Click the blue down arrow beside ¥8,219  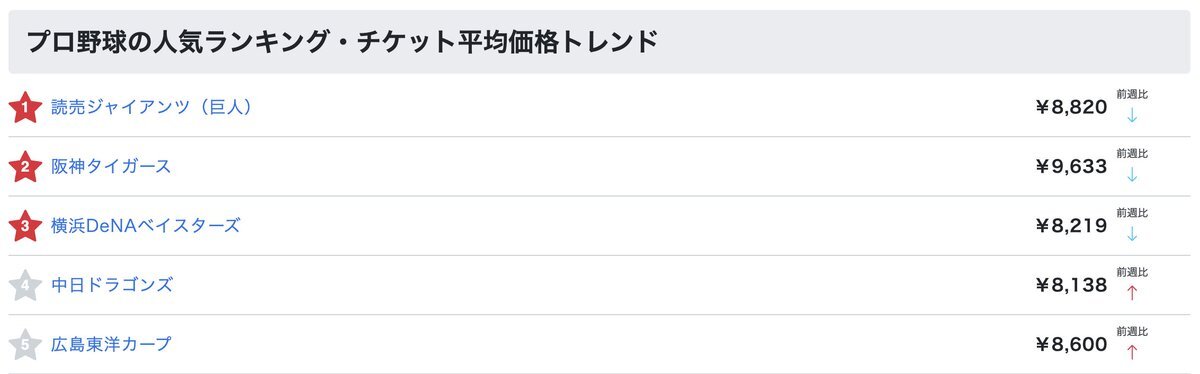point(1132,233)
